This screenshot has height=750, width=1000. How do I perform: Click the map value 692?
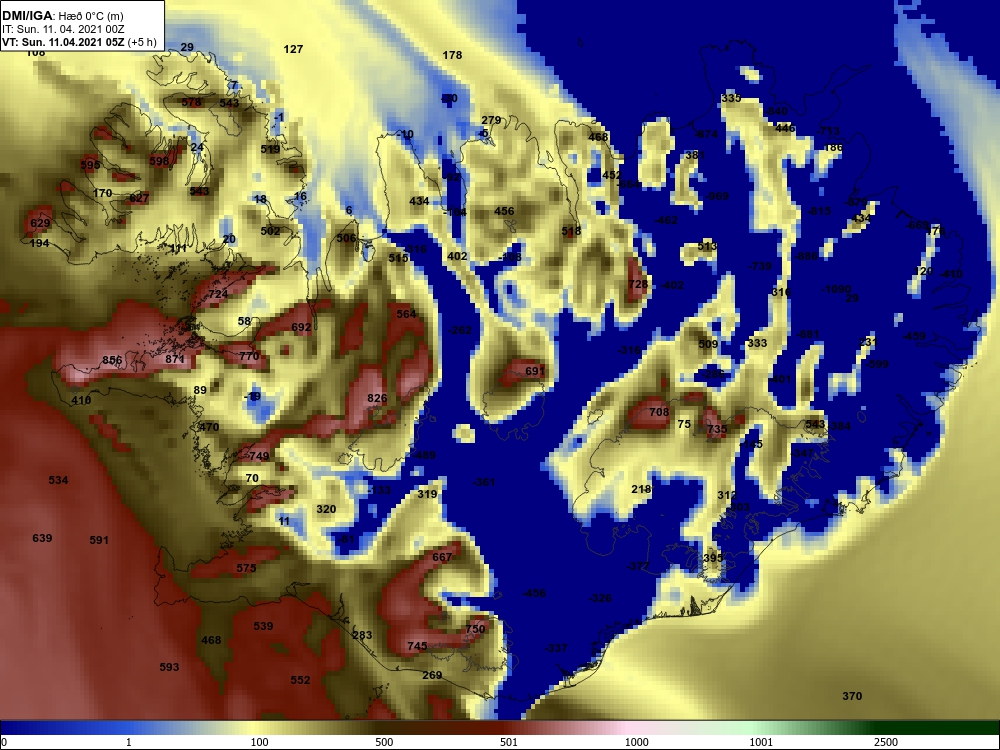[301, 327]
